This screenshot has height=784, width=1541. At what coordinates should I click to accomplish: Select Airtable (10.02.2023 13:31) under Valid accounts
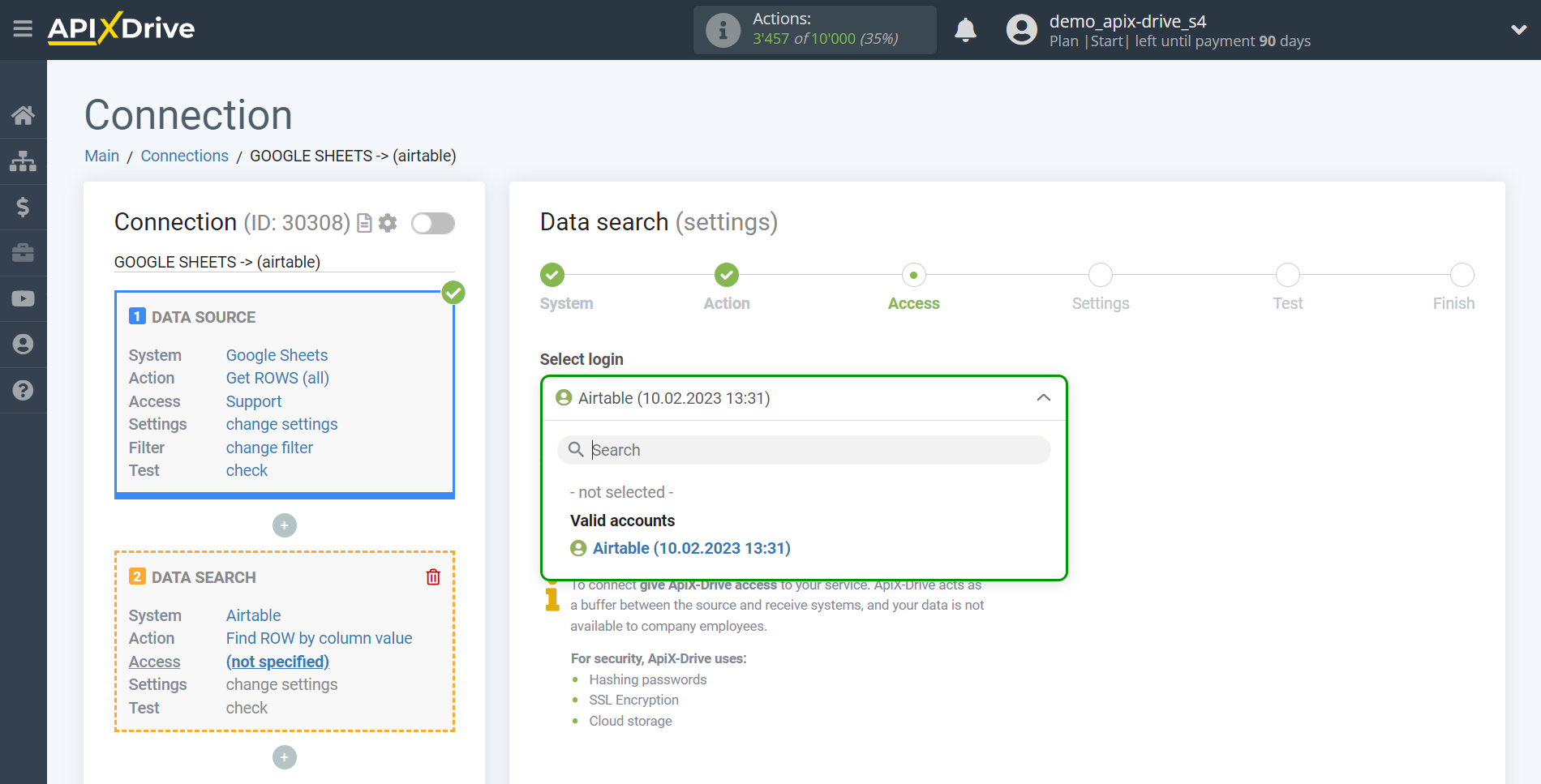tap(691, 548)
